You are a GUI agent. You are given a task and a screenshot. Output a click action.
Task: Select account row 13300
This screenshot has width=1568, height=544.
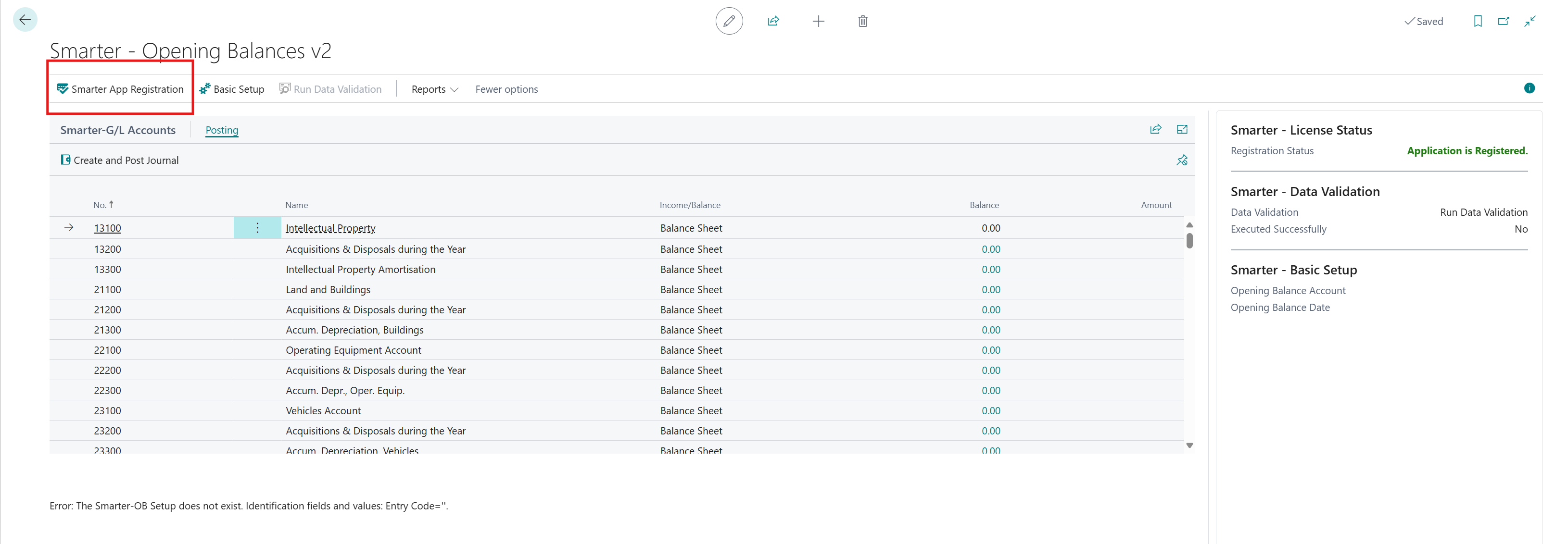pyautogui.click(x=617, y=269)
